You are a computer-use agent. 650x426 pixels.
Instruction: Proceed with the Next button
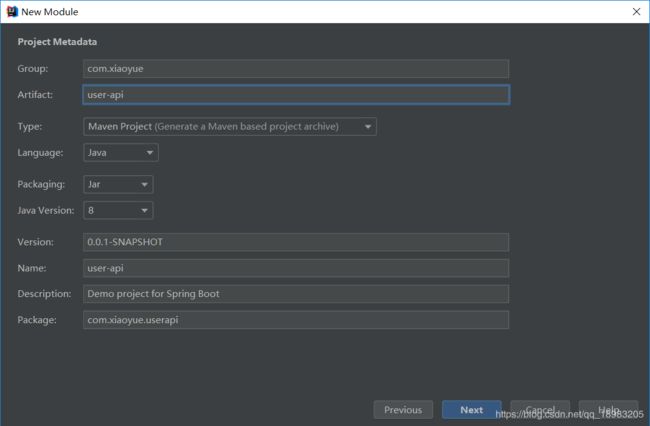pos(472,410)
